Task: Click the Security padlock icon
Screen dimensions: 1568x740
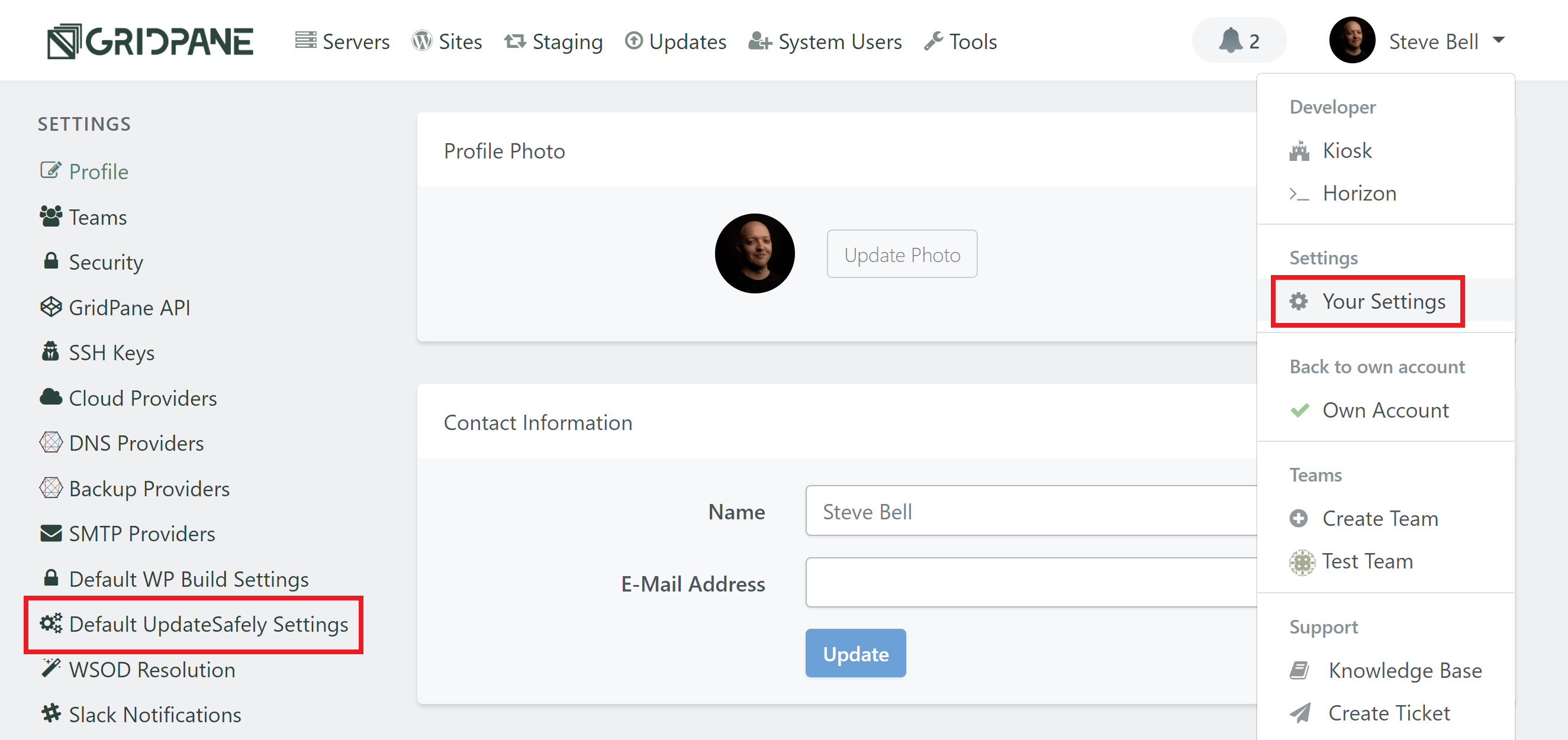Action: tap(51, 261)
